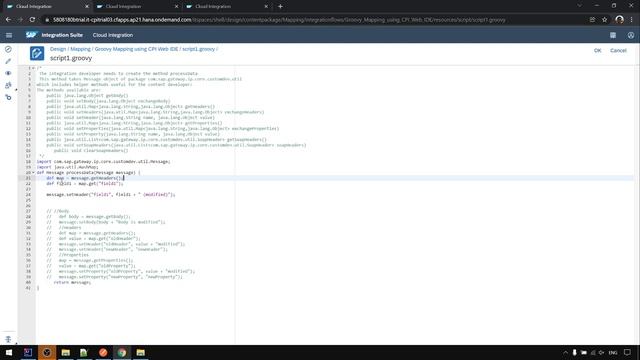This screenshot has width=640, height=360.
Task: Click the browser forward arrow
Action: click(x=20, y=20)
